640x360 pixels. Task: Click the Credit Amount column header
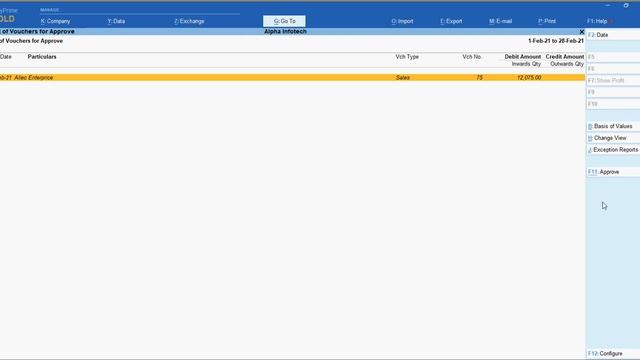(x=565, y=57)
